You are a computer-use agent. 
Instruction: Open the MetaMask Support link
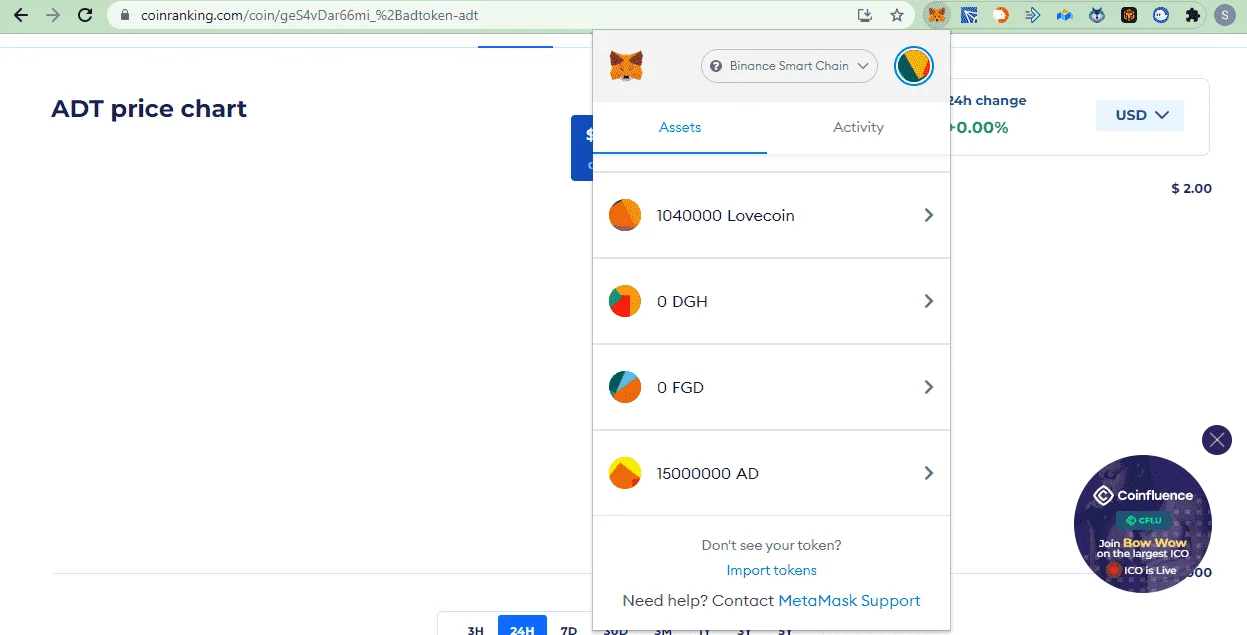point(849,601)
